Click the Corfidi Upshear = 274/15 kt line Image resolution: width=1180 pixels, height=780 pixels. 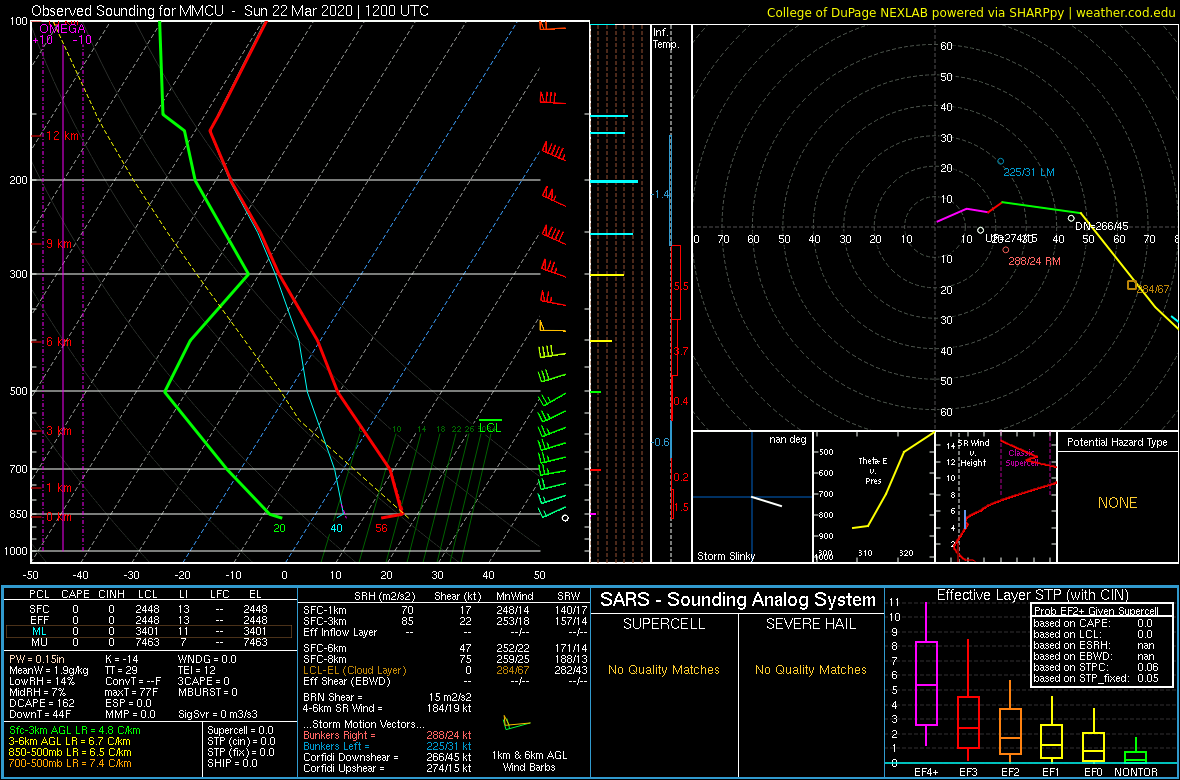click(x=387, y=769)
